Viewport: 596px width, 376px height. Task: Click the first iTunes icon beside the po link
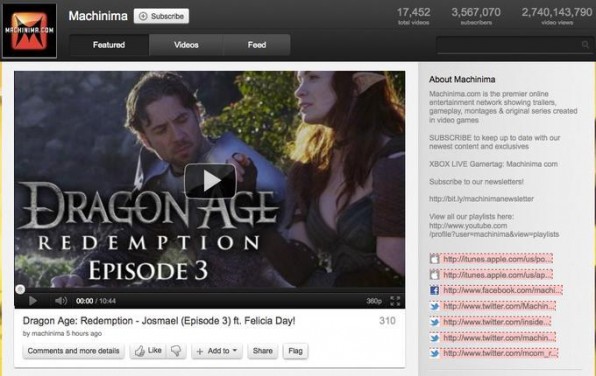pos(434,259)
